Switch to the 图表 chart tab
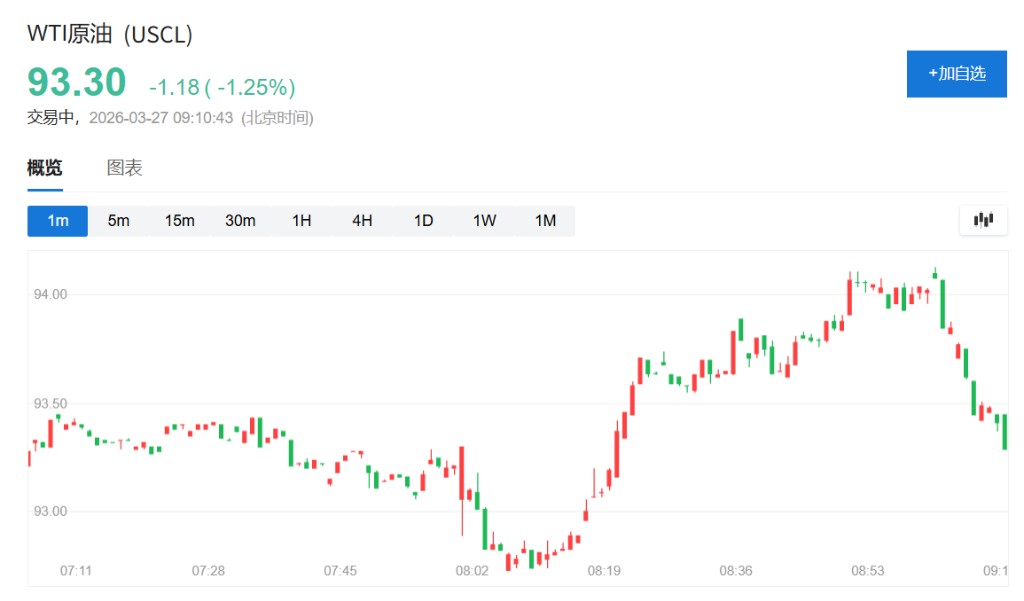1024x601 pixels. click(x=125, y=168)
